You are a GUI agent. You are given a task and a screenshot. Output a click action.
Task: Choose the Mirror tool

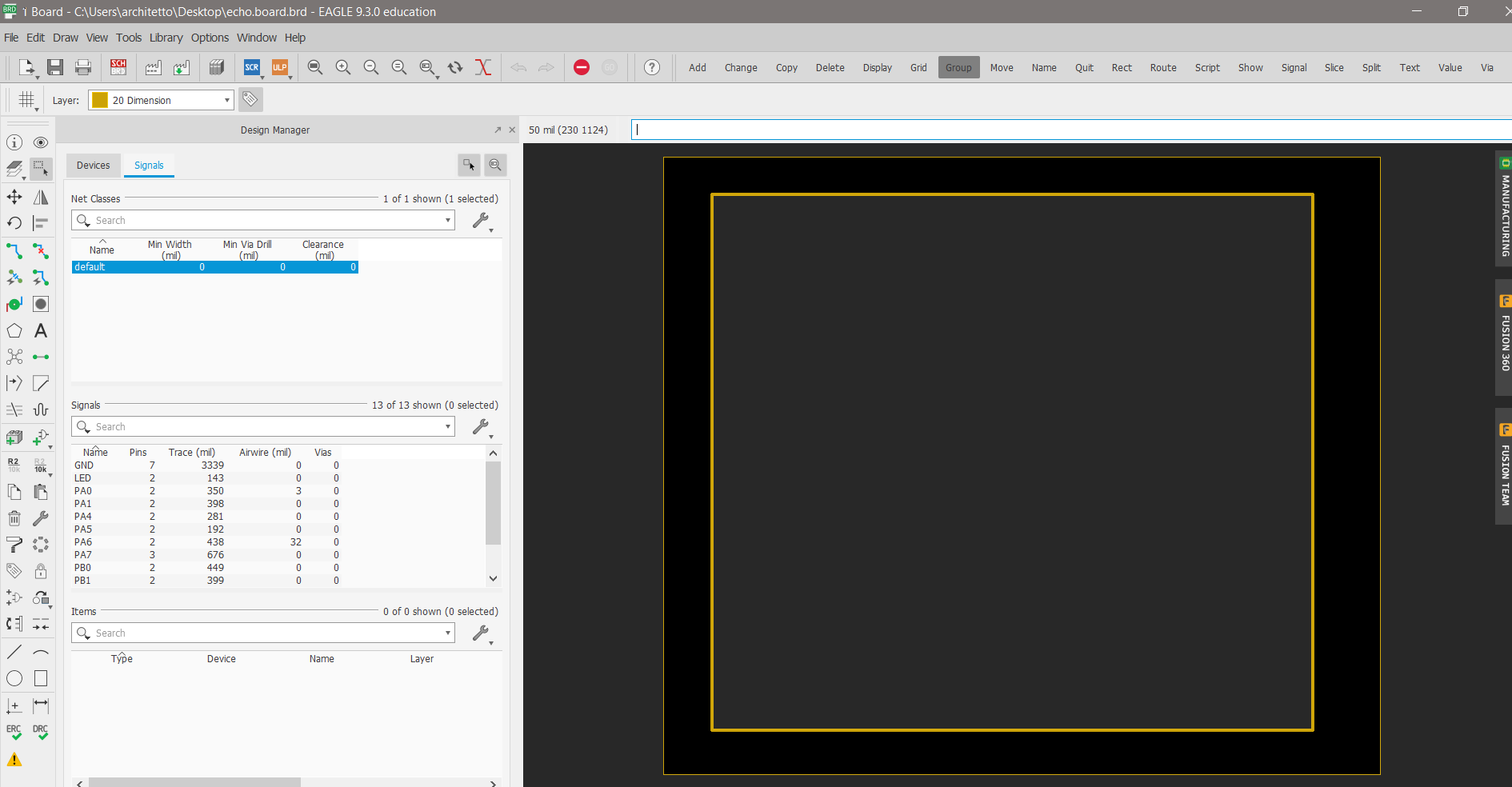click(x=41, y=197)
